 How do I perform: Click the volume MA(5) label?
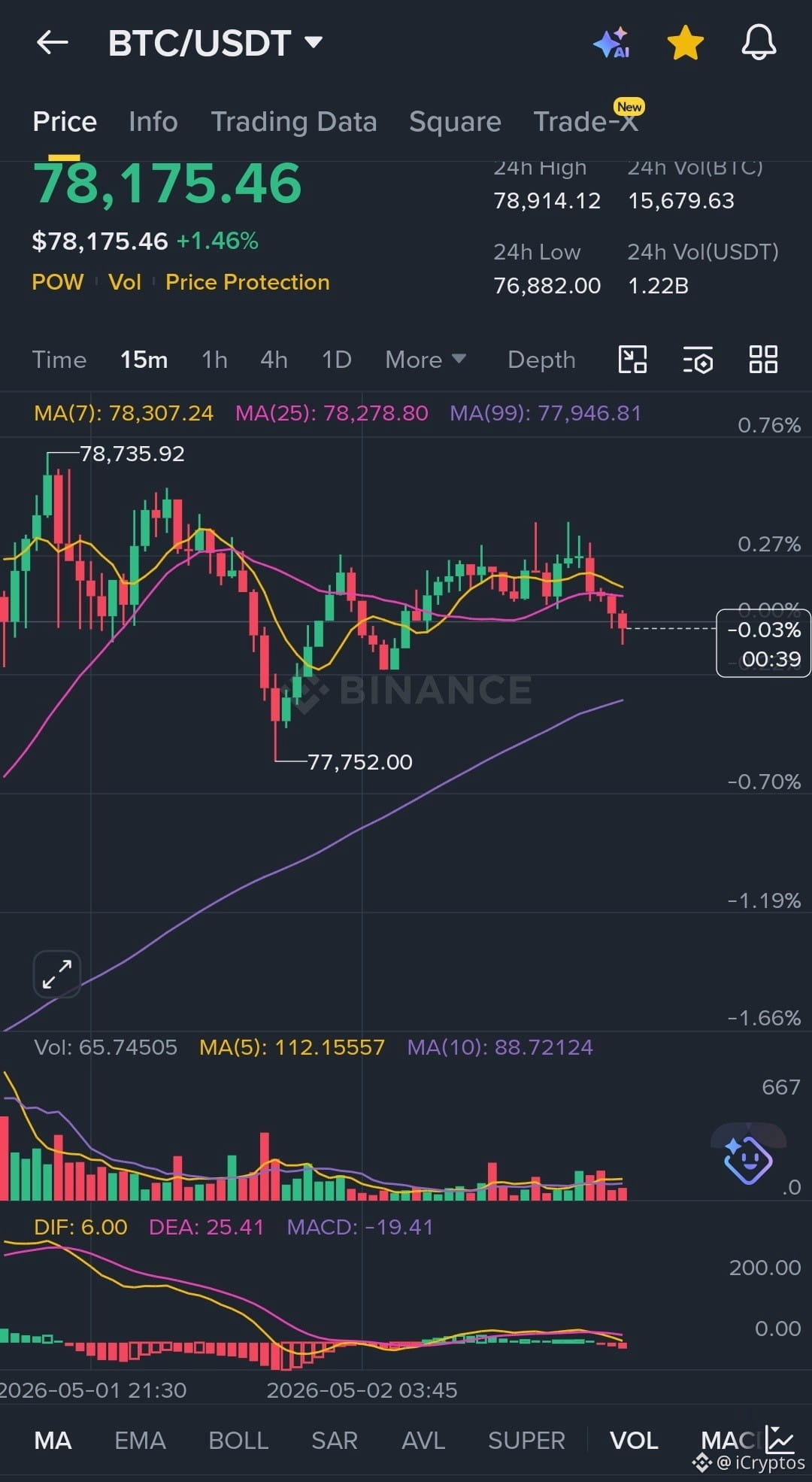click(x=292, y=1047)
